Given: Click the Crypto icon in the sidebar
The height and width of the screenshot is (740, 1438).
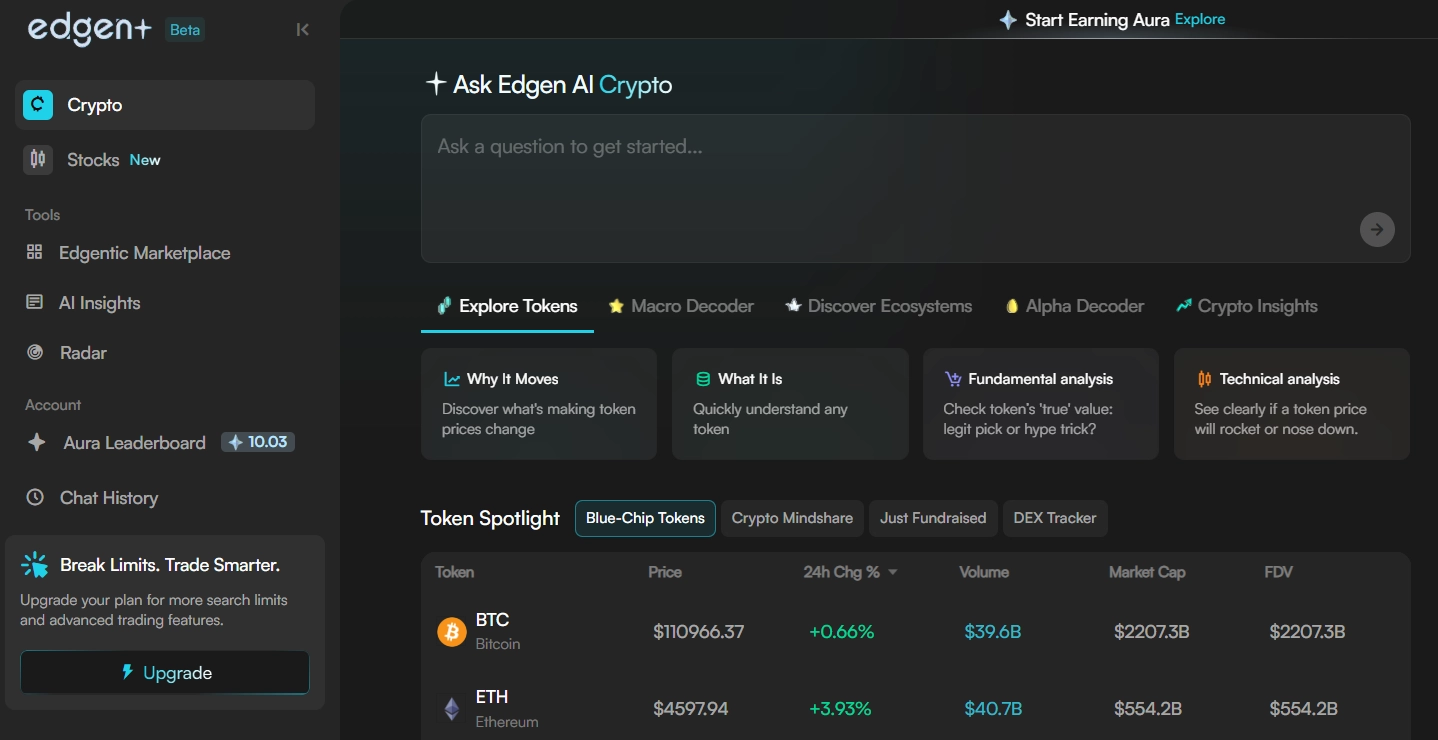Looking at the screenshot, I should 37,104.
